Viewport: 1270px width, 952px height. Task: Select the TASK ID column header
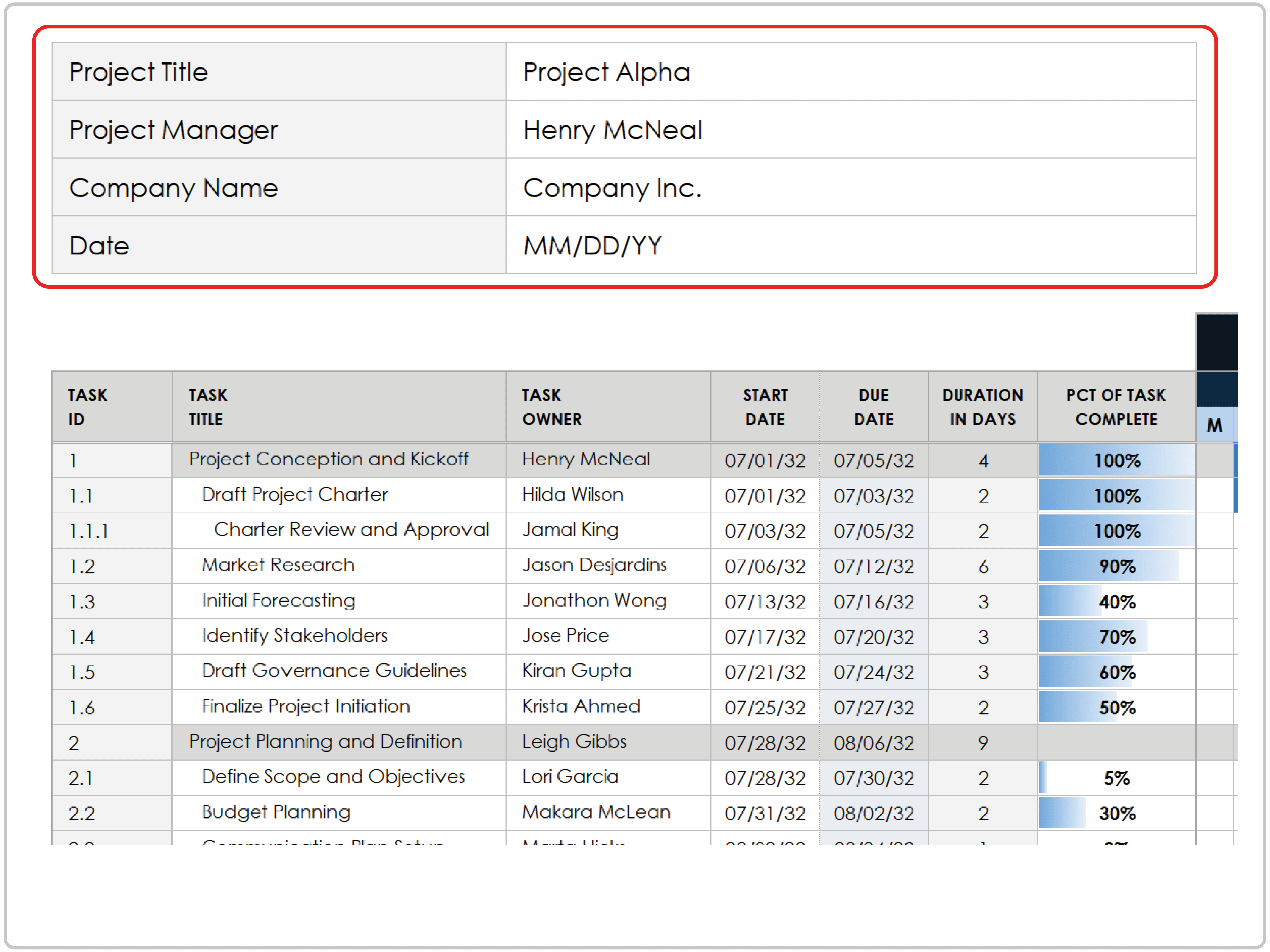[87, 407]
